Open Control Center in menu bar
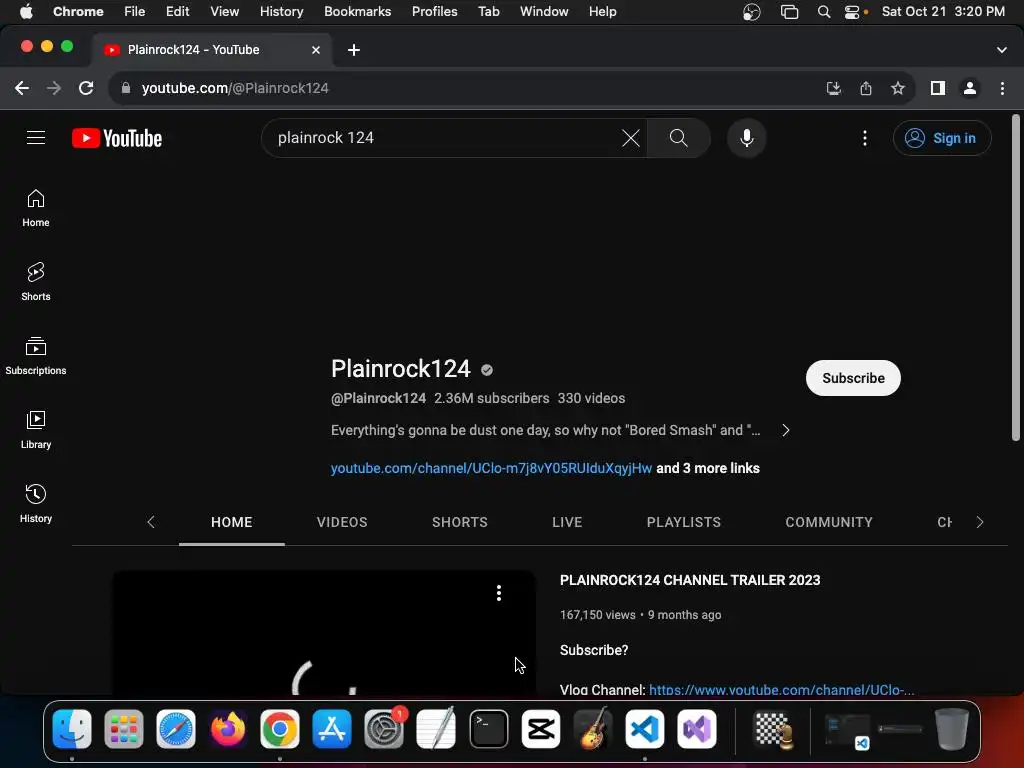This screenshot has height=768, width=1024. click(x=852, y=12)
